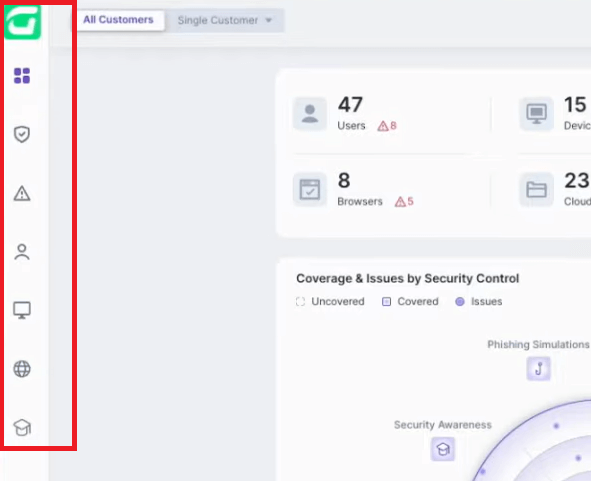The width and height of the screenshot is (591, 481).
Task: Click the 15 devices count
Action: click(575, 104)
